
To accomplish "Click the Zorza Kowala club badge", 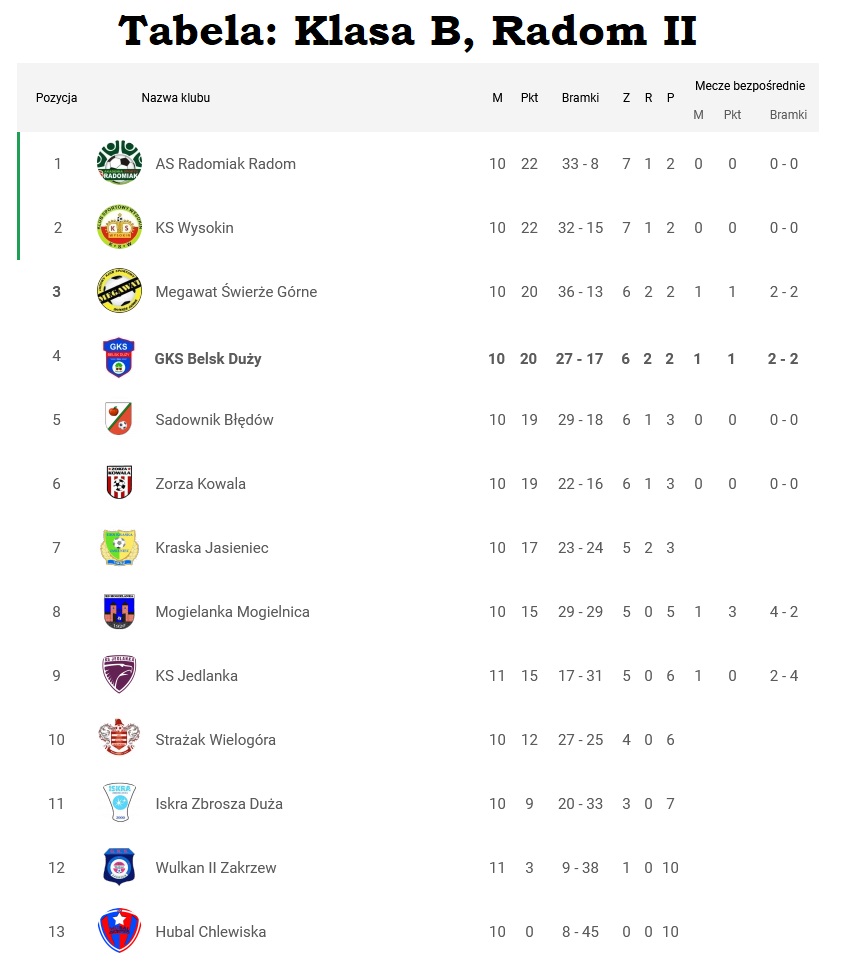I will (x=119, y=483).
